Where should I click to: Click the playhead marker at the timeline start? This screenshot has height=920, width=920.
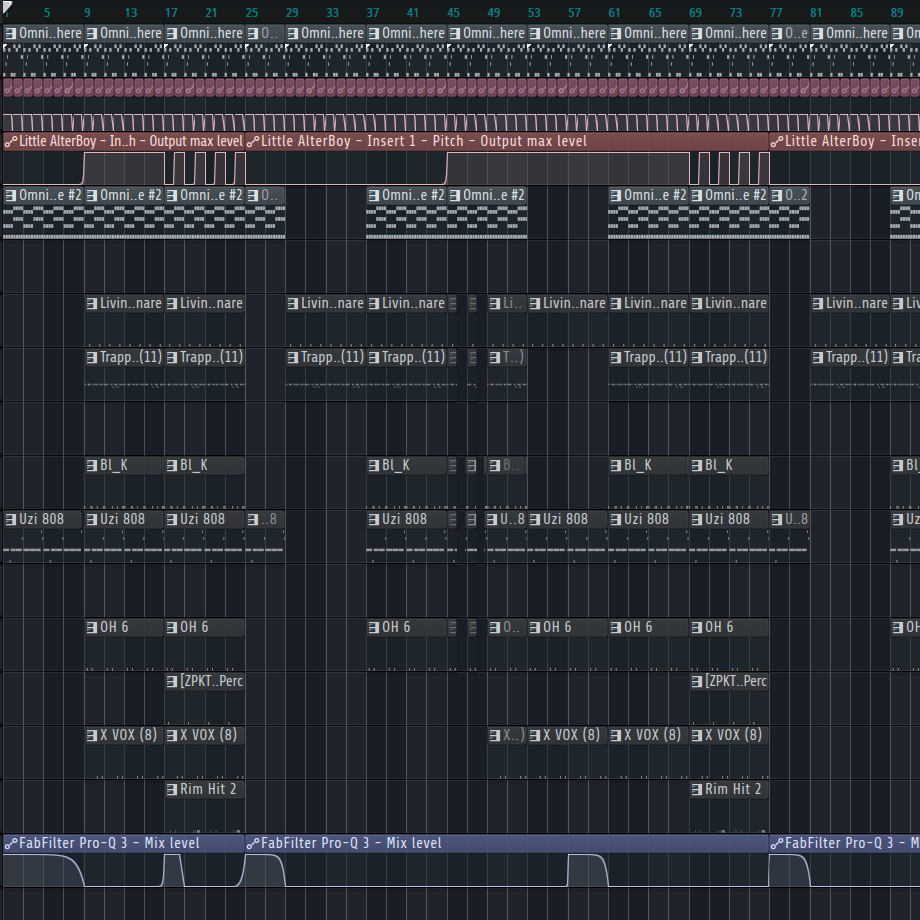(7, 7)
